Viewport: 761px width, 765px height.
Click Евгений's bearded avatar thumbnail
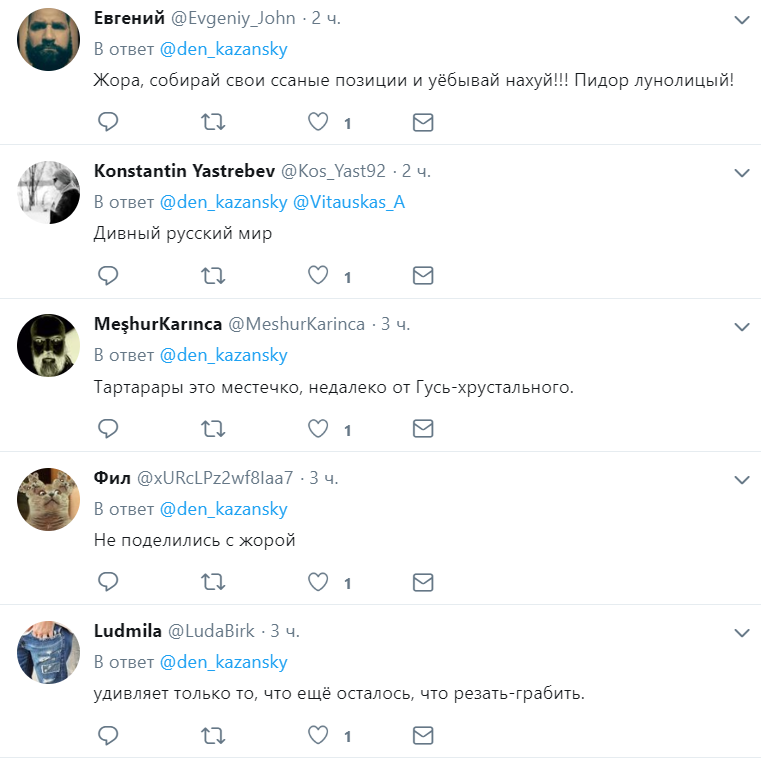tap(49, 40)
